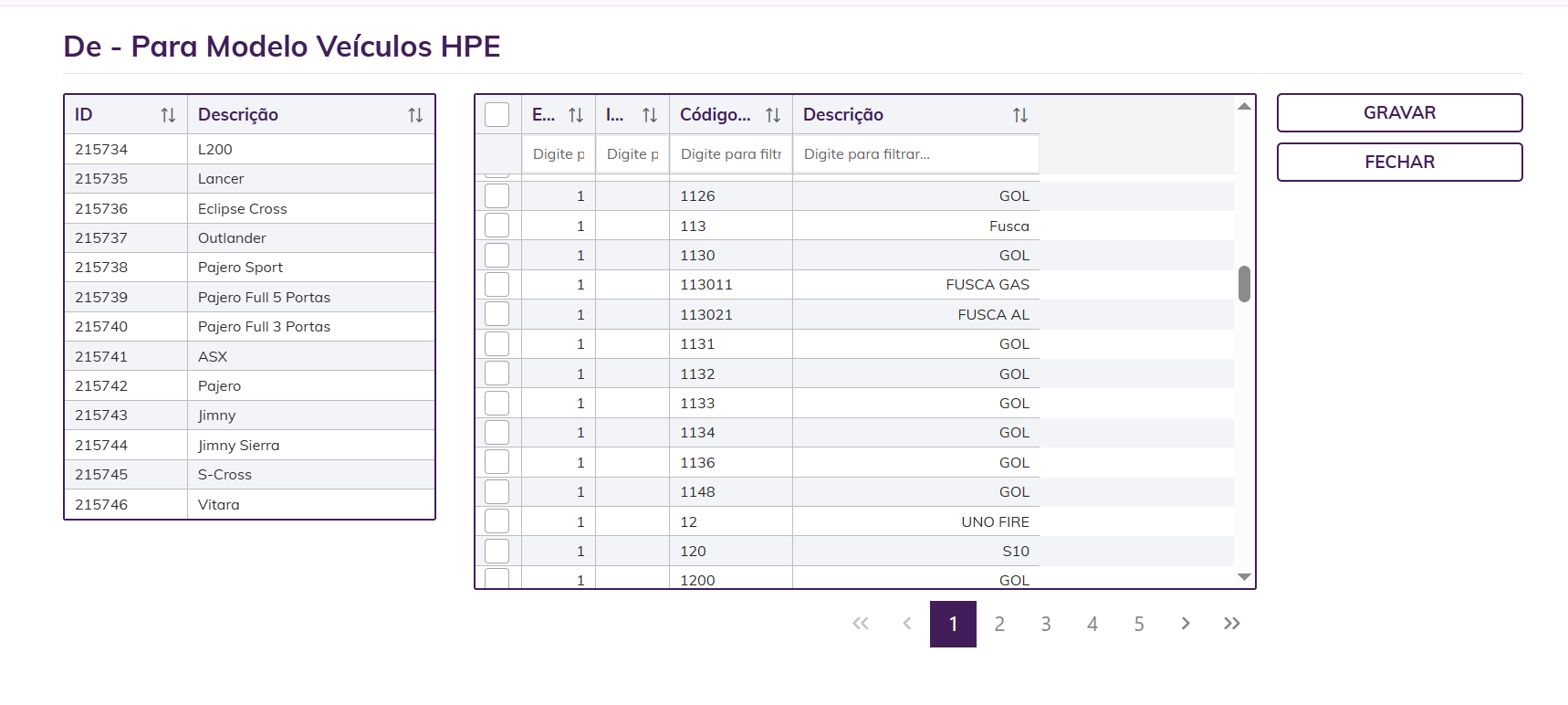Jump to last page double arrow
The height and width of the screenshot is (705, 1568).
coord(1232,624)
